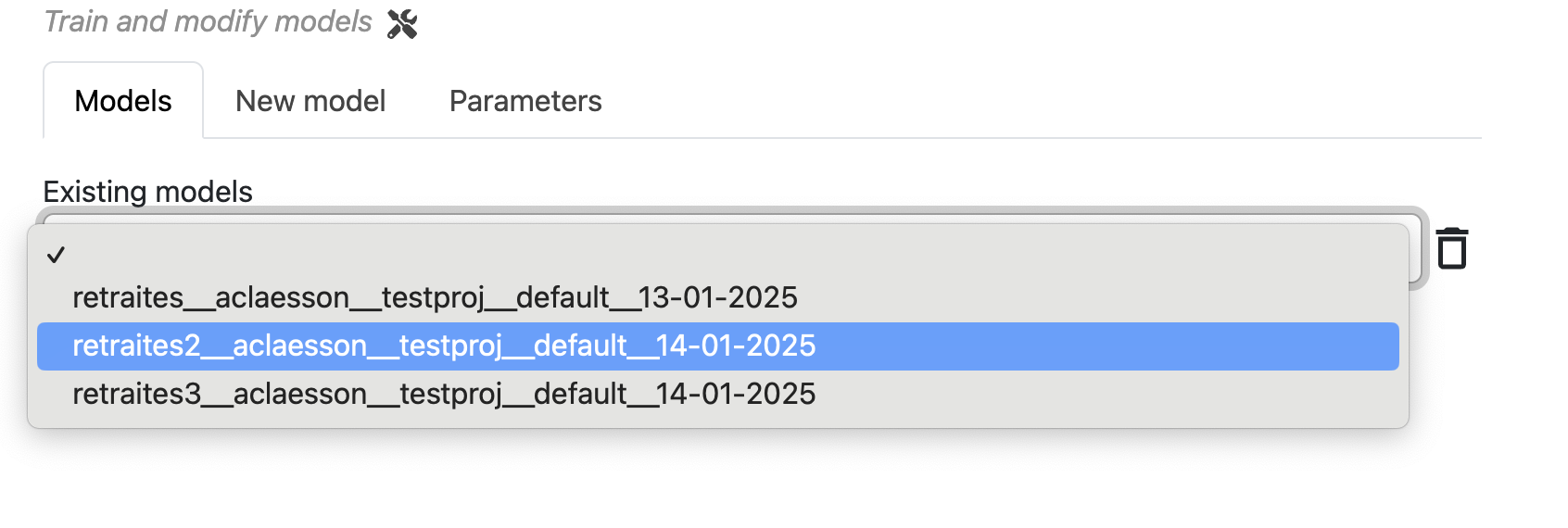Click the wrench and screwdriver tools icon
Viewport: 1568px width, 528px height.
402,23
